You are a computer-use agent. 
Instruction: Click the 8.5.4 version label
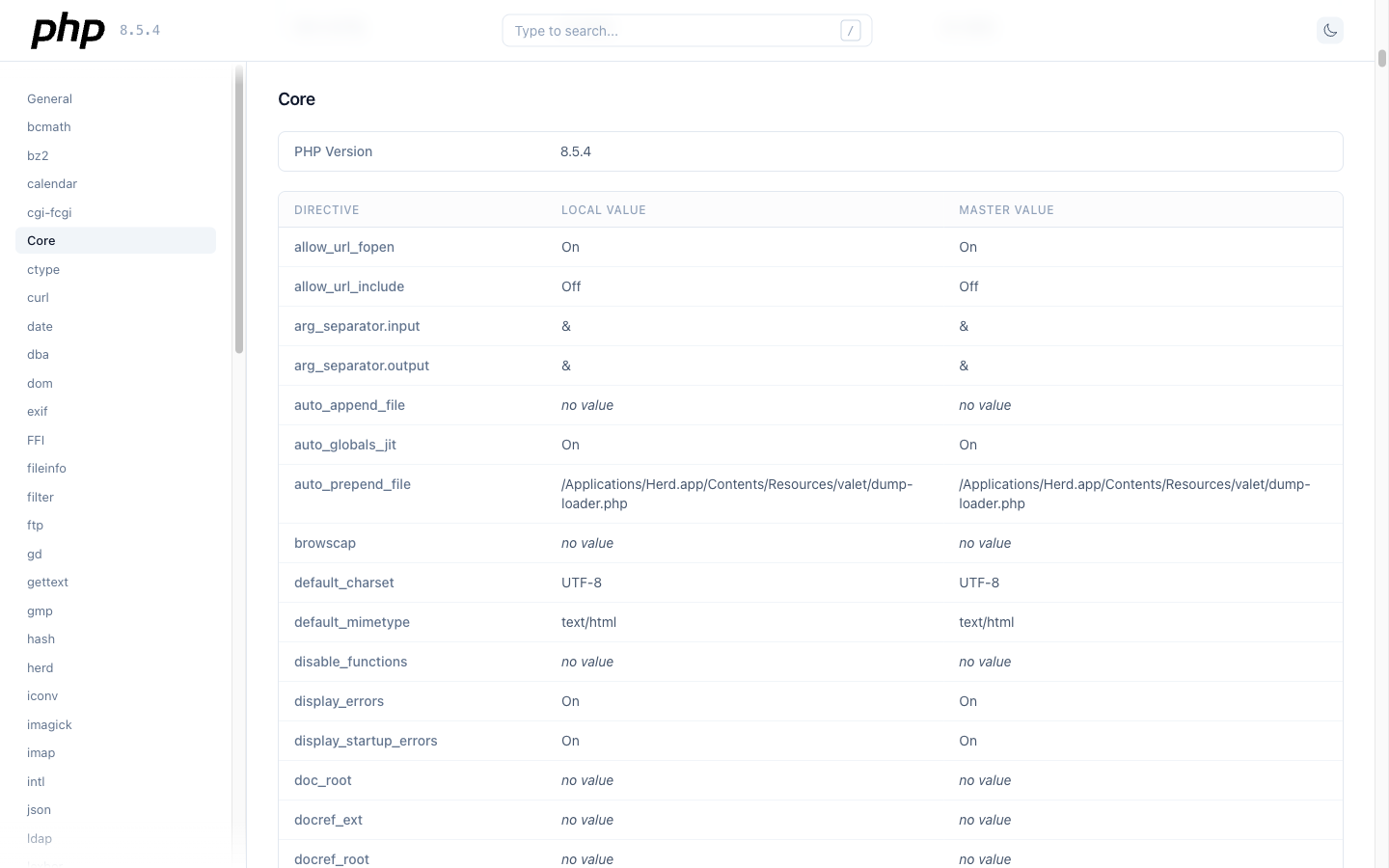pos(140,30)
